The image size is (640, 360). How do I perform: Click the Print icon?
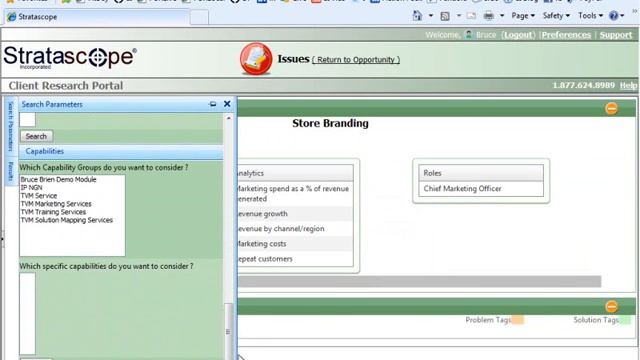pos(488,16)
